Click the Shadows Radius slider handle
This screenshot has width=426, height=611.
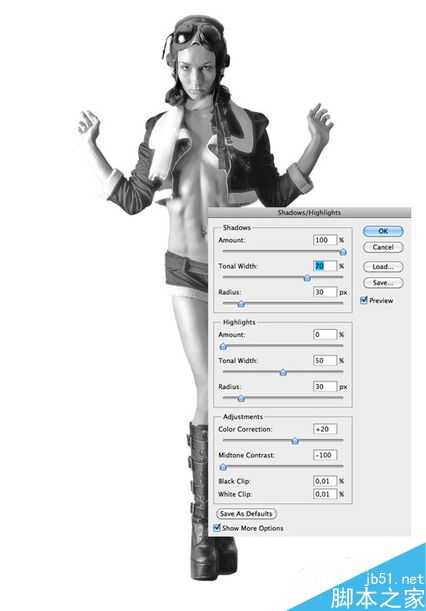coord(241,304)
